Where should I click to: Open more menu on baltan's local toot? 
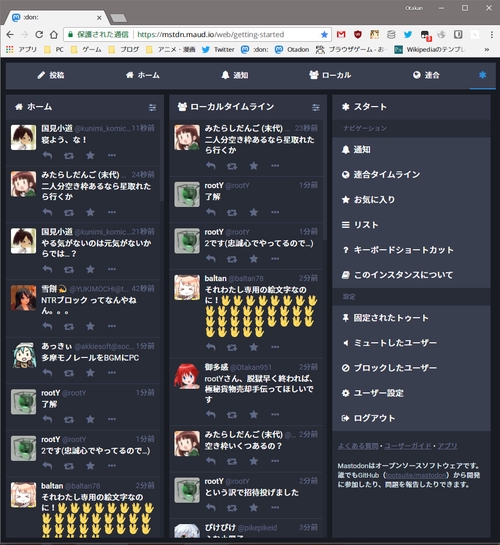[x=275, y=347]
